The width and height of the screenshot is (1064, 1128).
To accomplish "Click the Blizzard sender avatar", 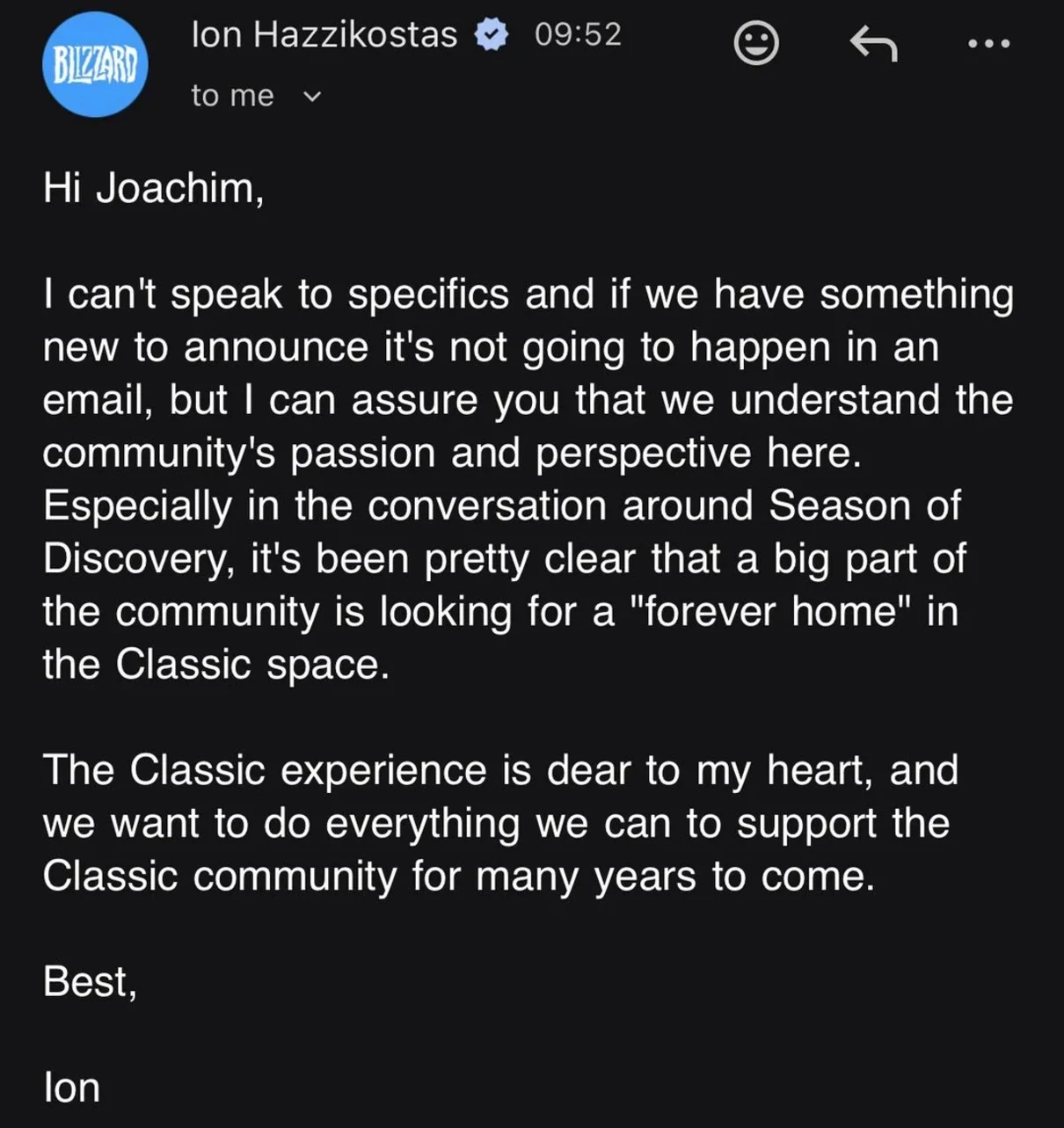I will click(x=95, y=64).
